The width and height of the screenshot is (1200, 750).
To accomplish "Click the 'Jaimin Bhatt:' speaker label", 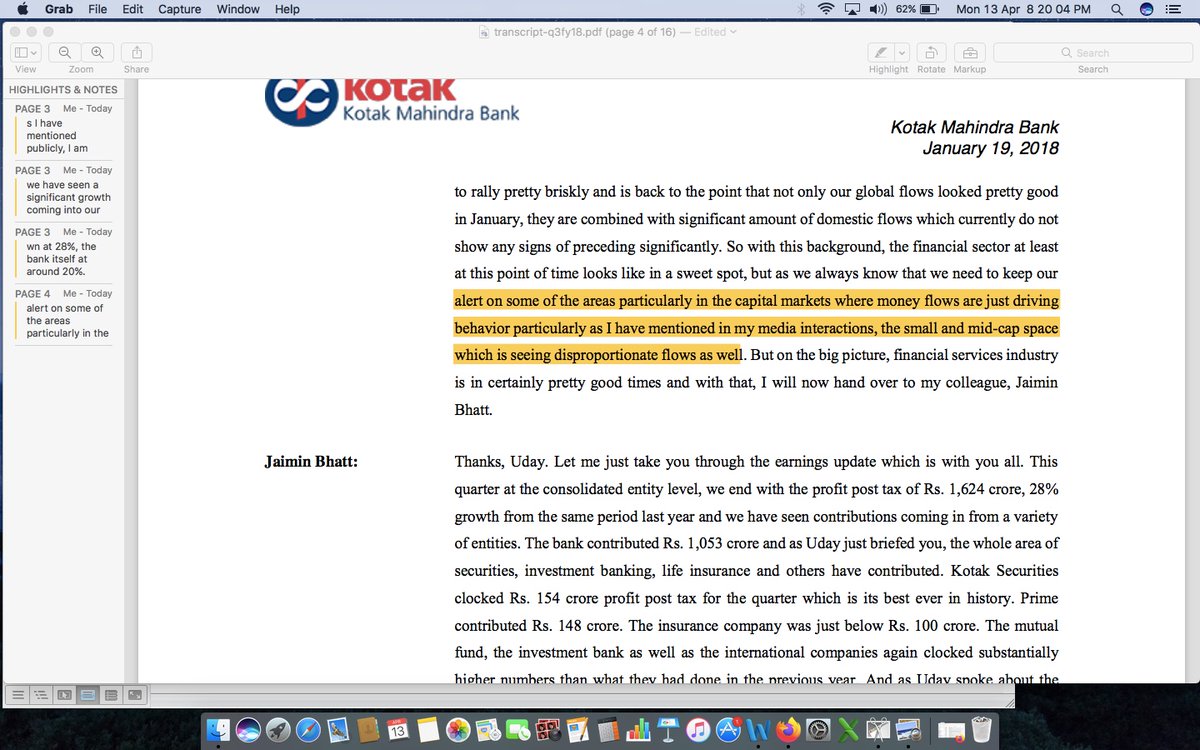I will 311,462.
